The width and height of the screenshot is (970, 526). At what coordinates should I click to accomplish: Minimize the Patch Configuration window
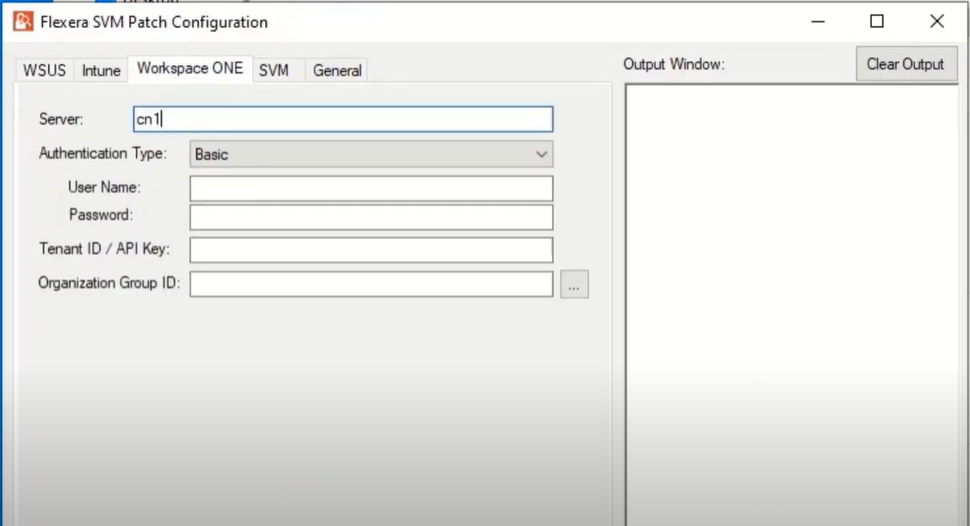tap(818, 22)
